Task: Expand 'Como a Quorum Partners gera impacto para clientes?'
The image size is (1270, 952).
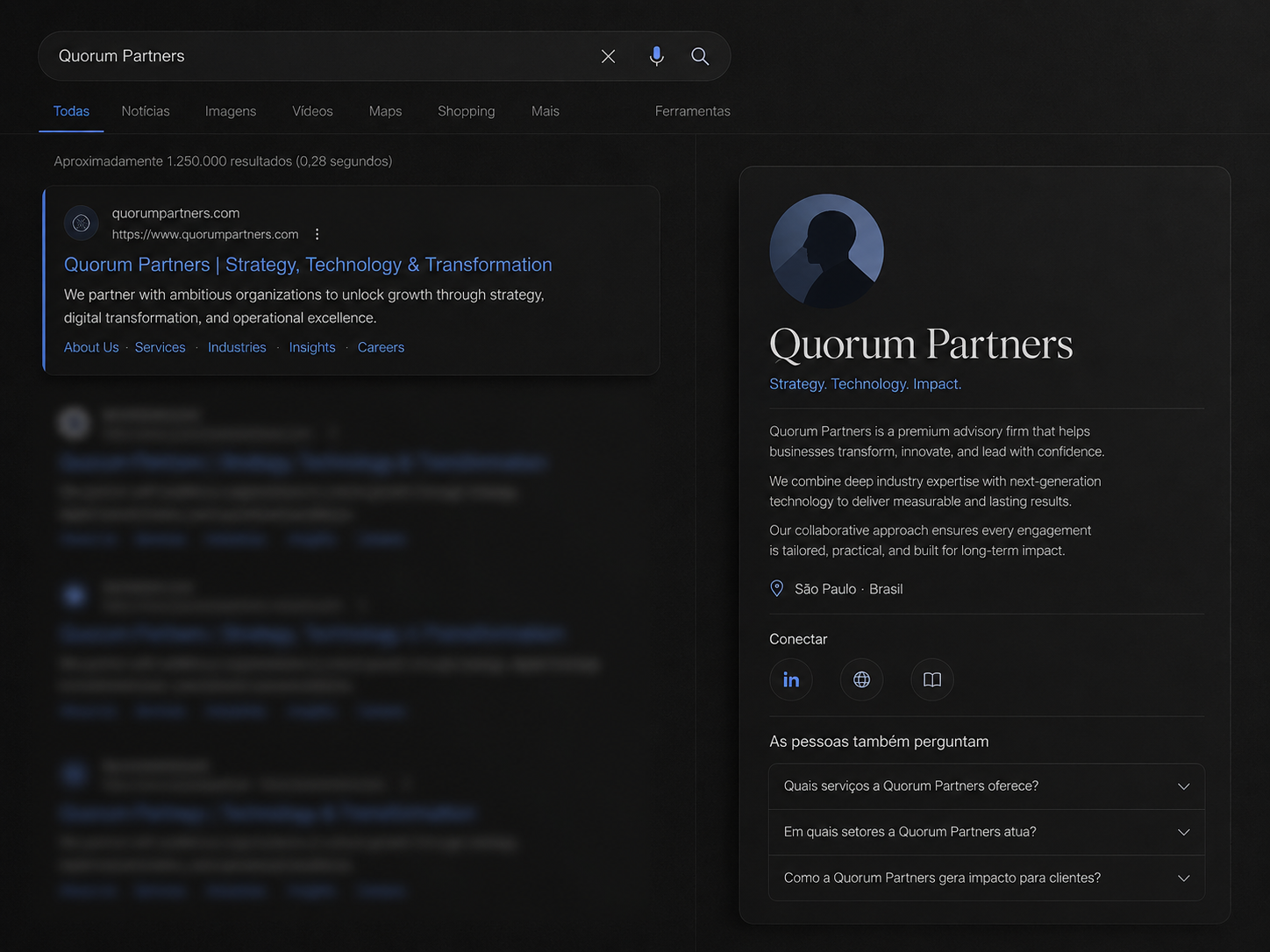Action: 987,877
